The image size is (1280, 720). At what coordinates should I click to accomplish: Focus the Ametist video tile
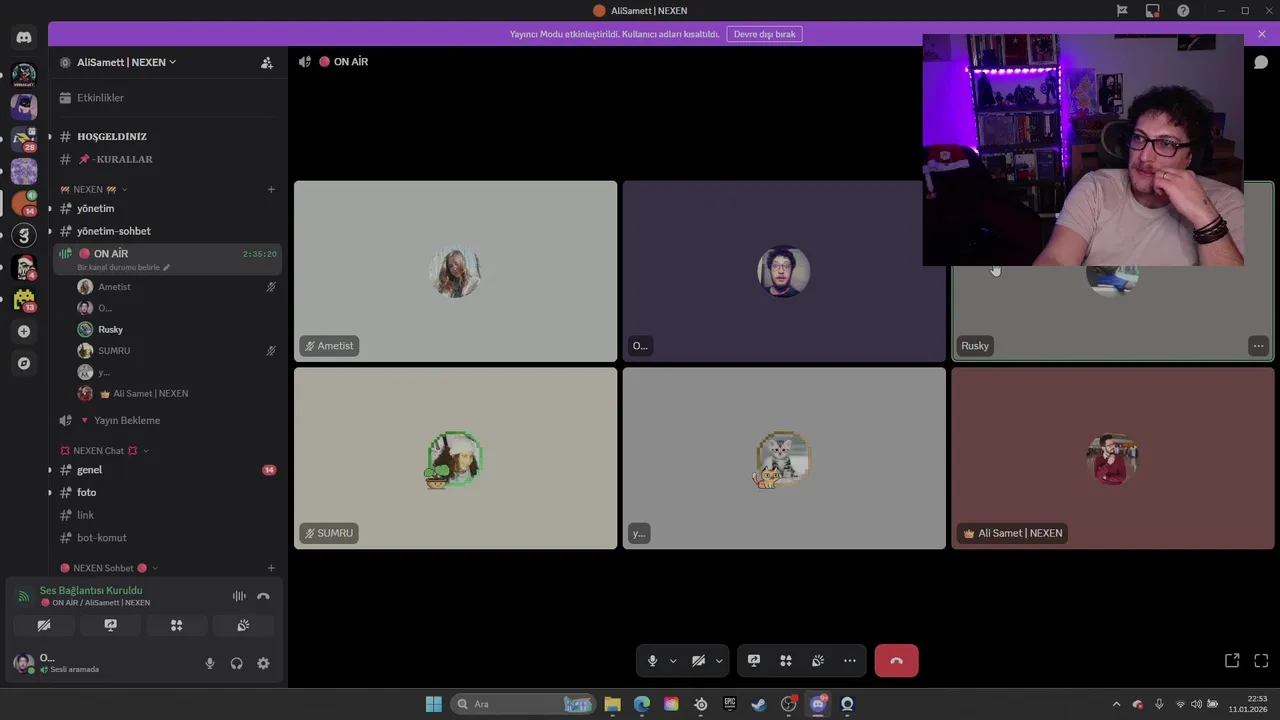(x=456, y=271)
